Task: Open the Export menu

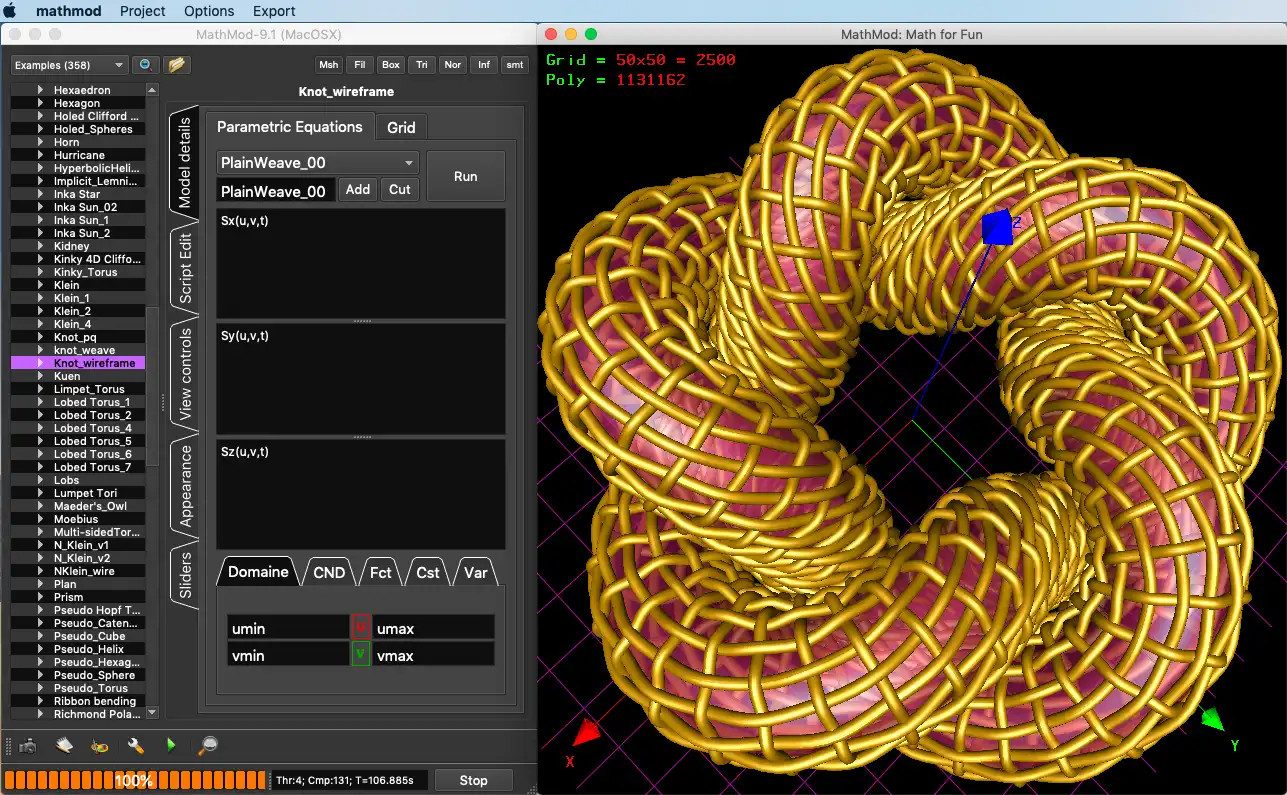Action: point(274,11)
